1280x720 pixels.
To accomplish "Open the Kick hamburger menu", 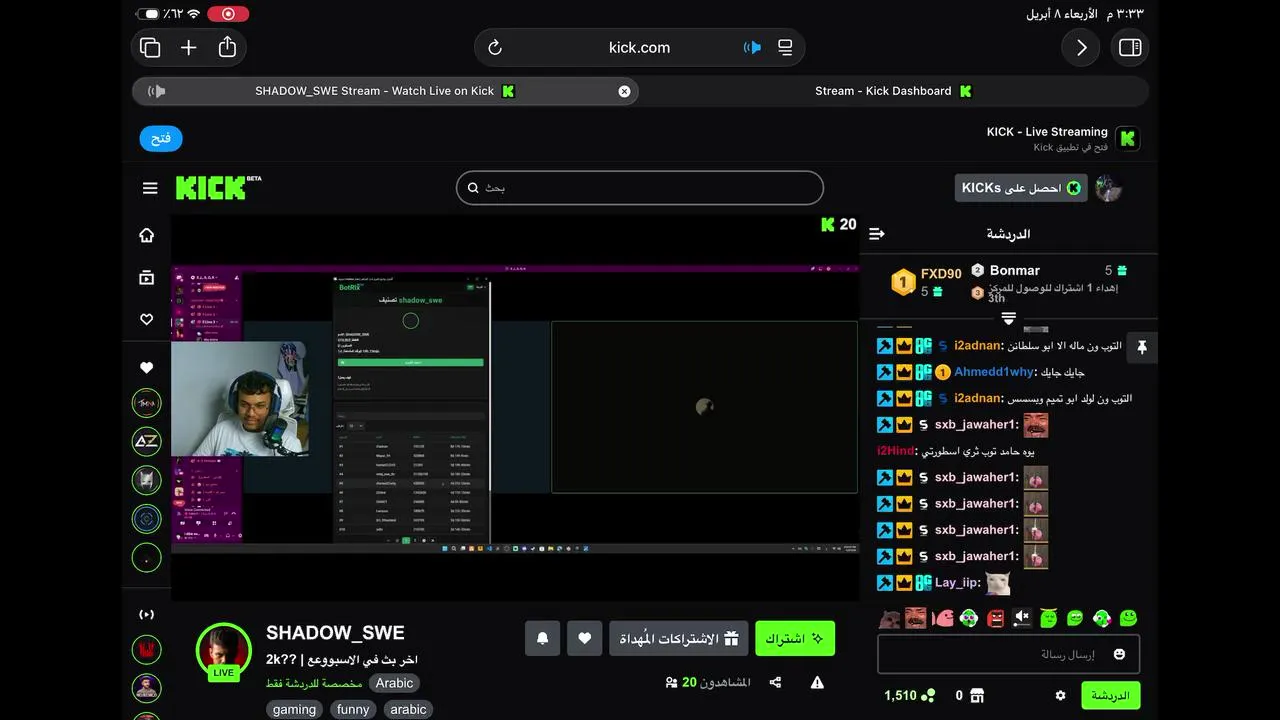I will 150,188.
